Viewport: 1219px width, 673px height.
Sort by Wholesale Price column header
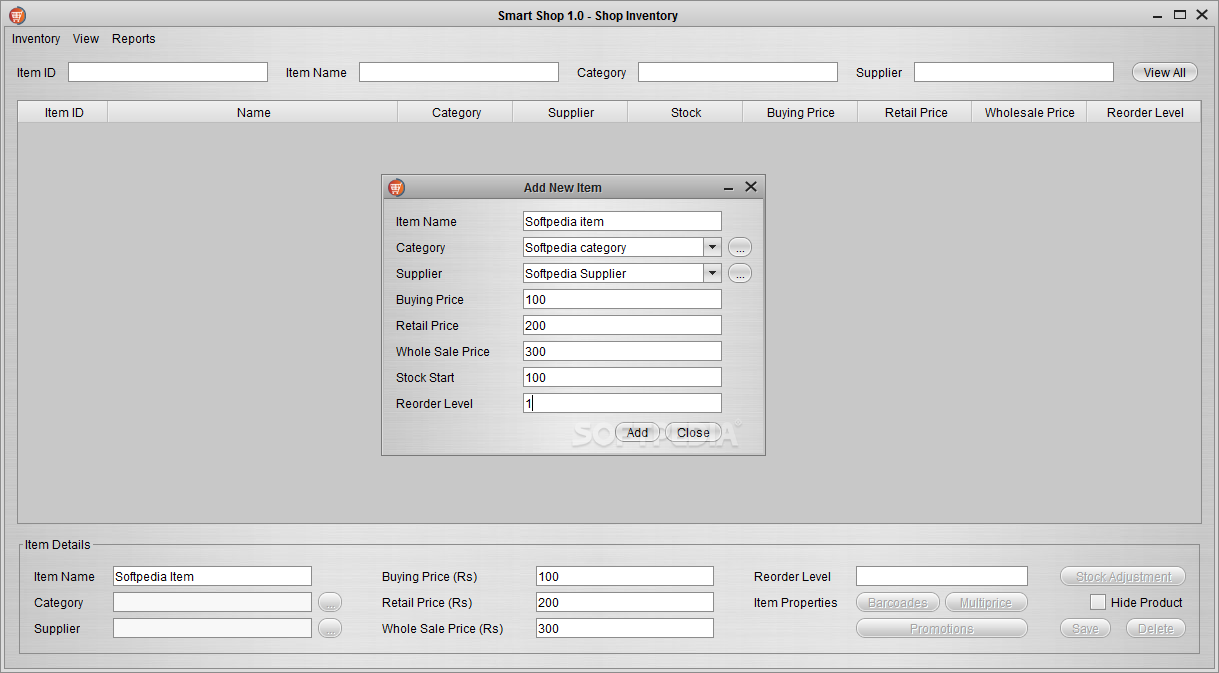tap(1029, 112)
